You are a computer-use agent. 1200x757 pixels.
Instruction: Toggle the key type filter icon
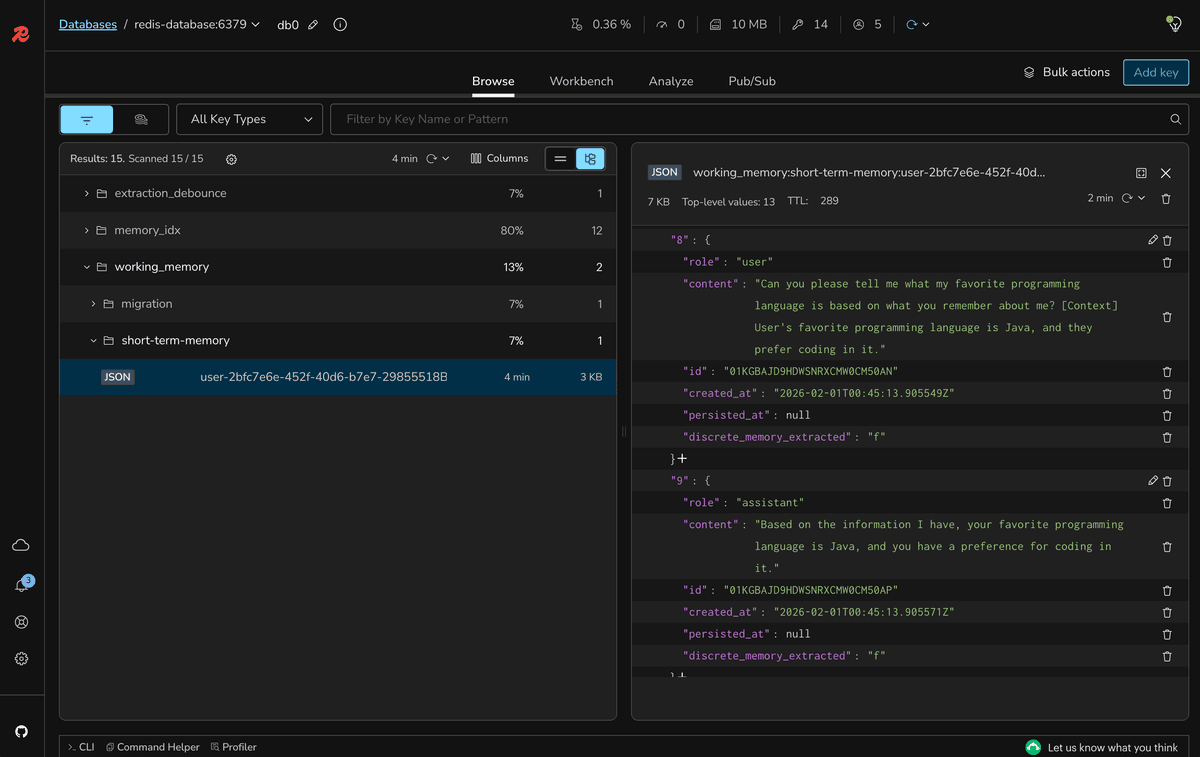point(86,118)
